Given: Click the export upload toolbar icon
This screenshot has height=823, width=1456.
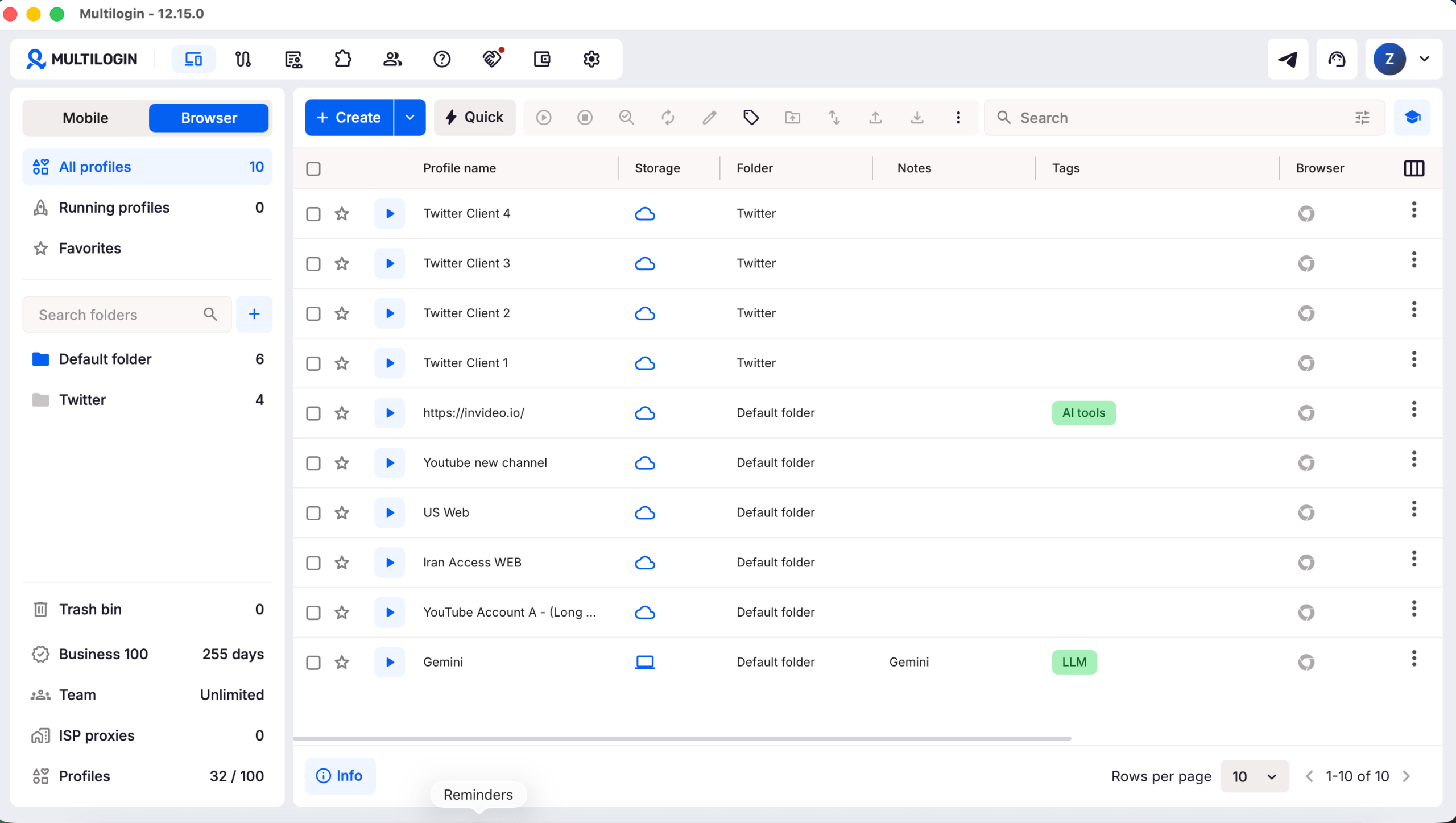Looking at the screenshot, I should [x=876, y=118].
